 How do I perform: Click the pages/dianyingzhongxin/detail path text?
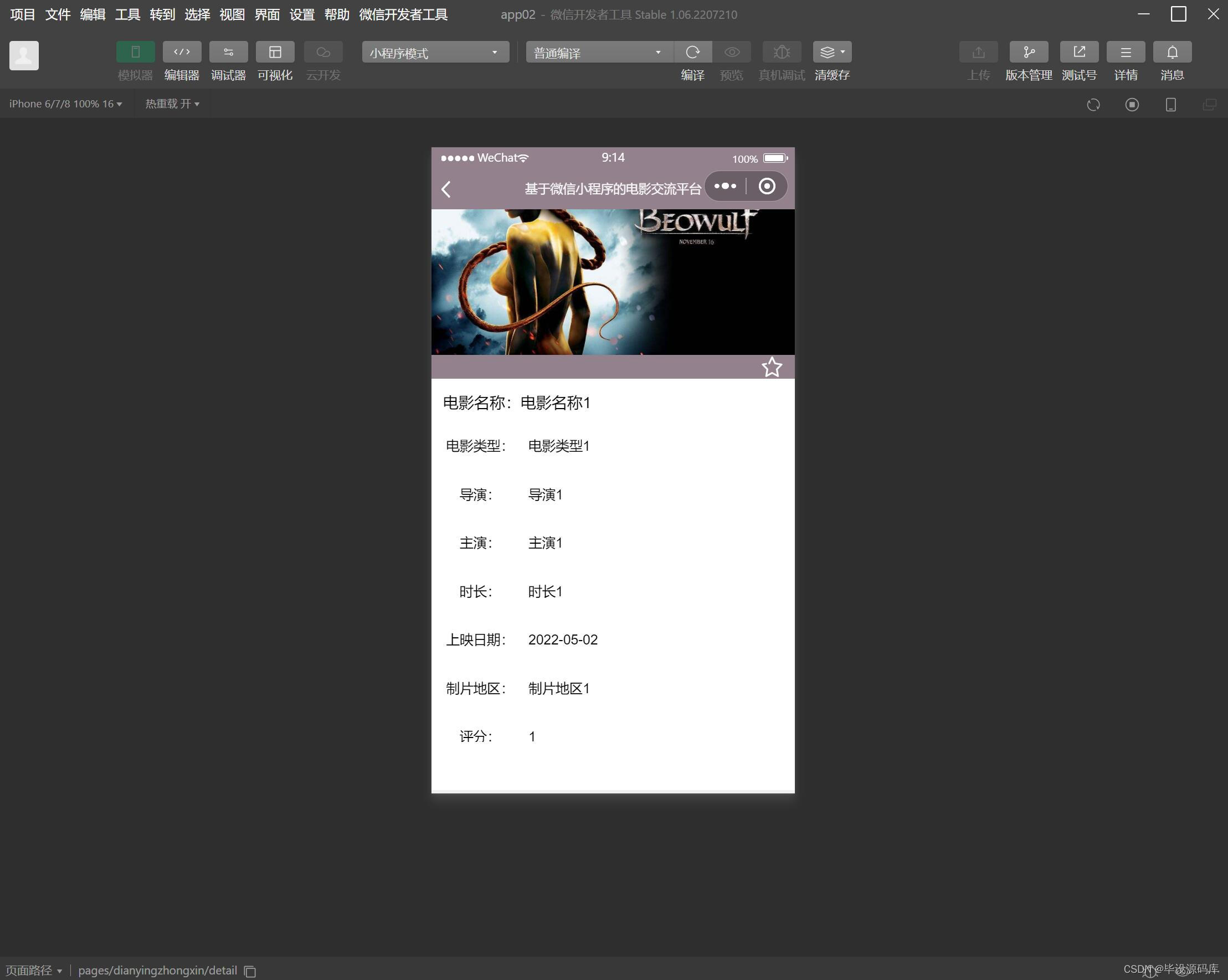pos(157,971)
